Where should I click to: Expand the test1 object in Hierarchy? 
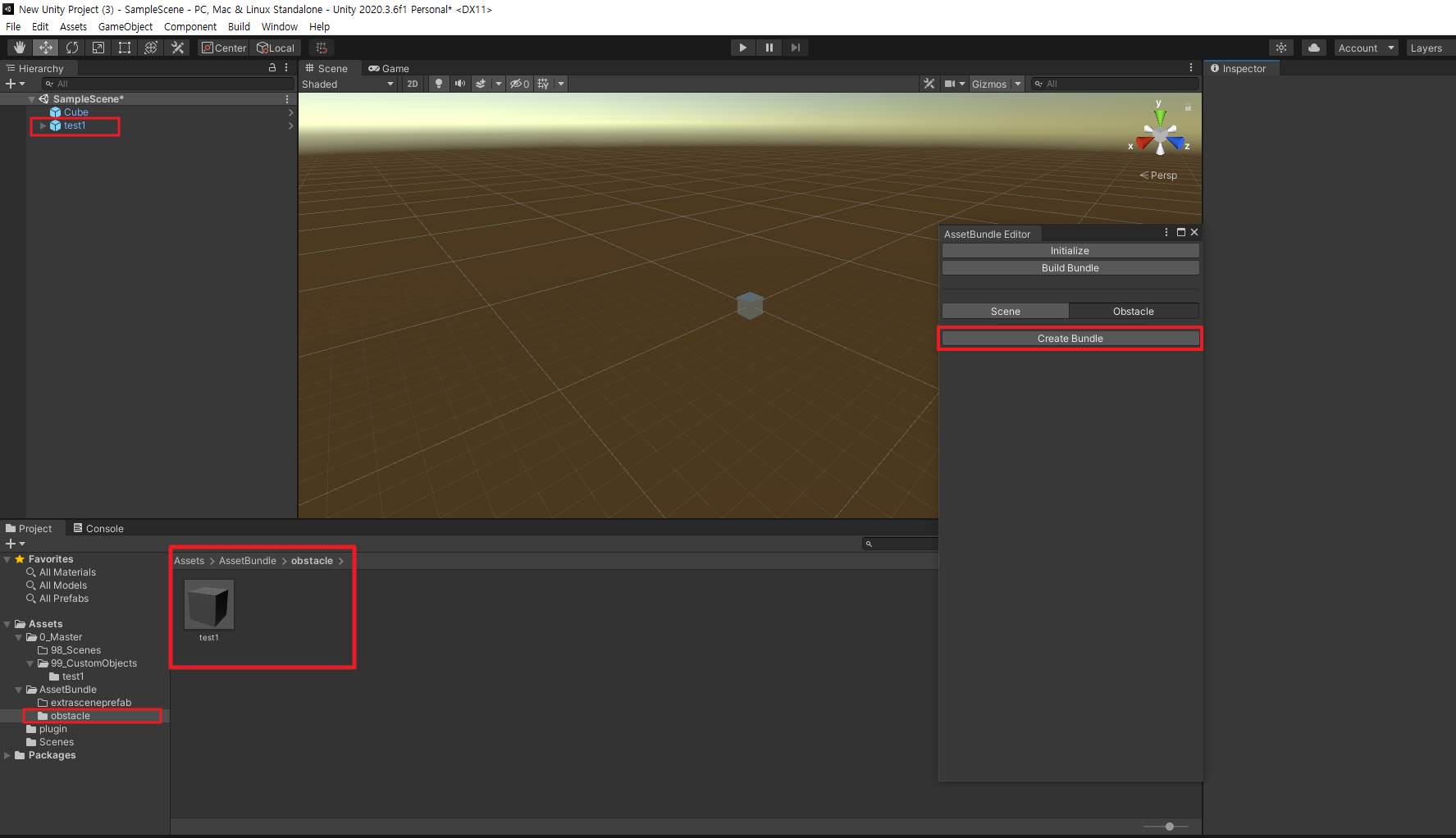point(43,125)
